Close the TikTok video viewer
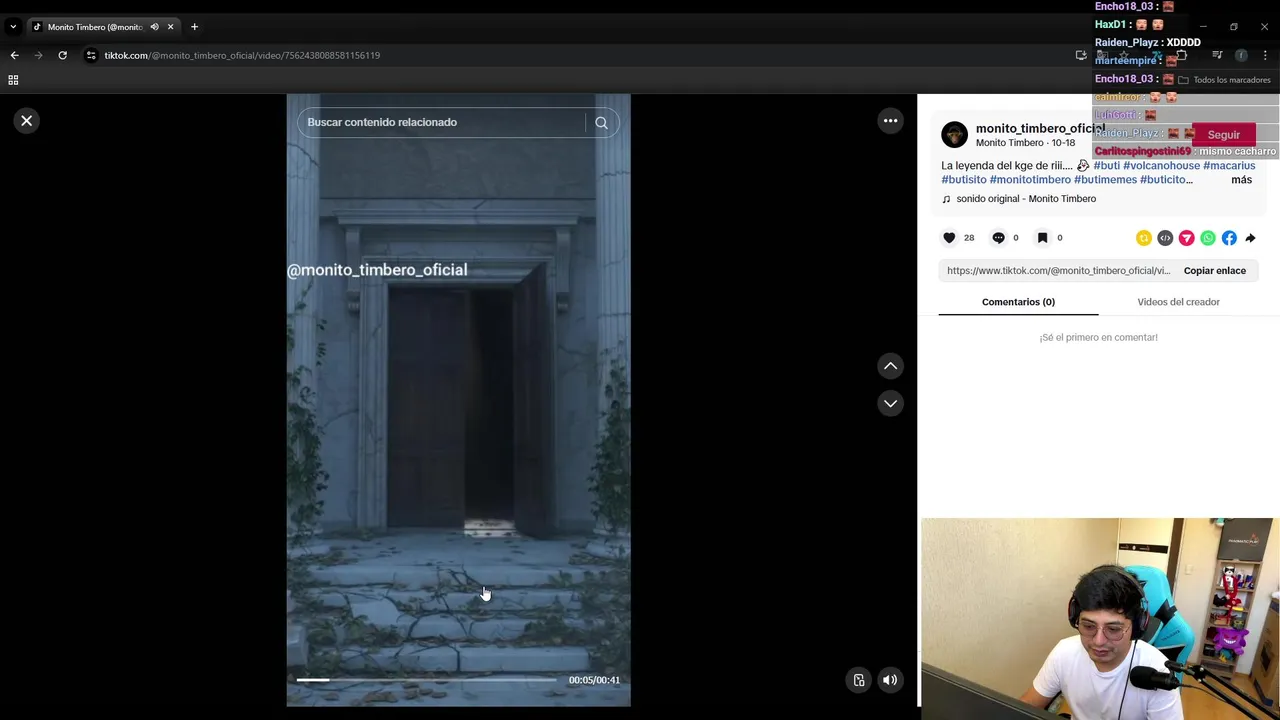The width and height of the screenshot is (1280, 720). click(x=27, y=121)
